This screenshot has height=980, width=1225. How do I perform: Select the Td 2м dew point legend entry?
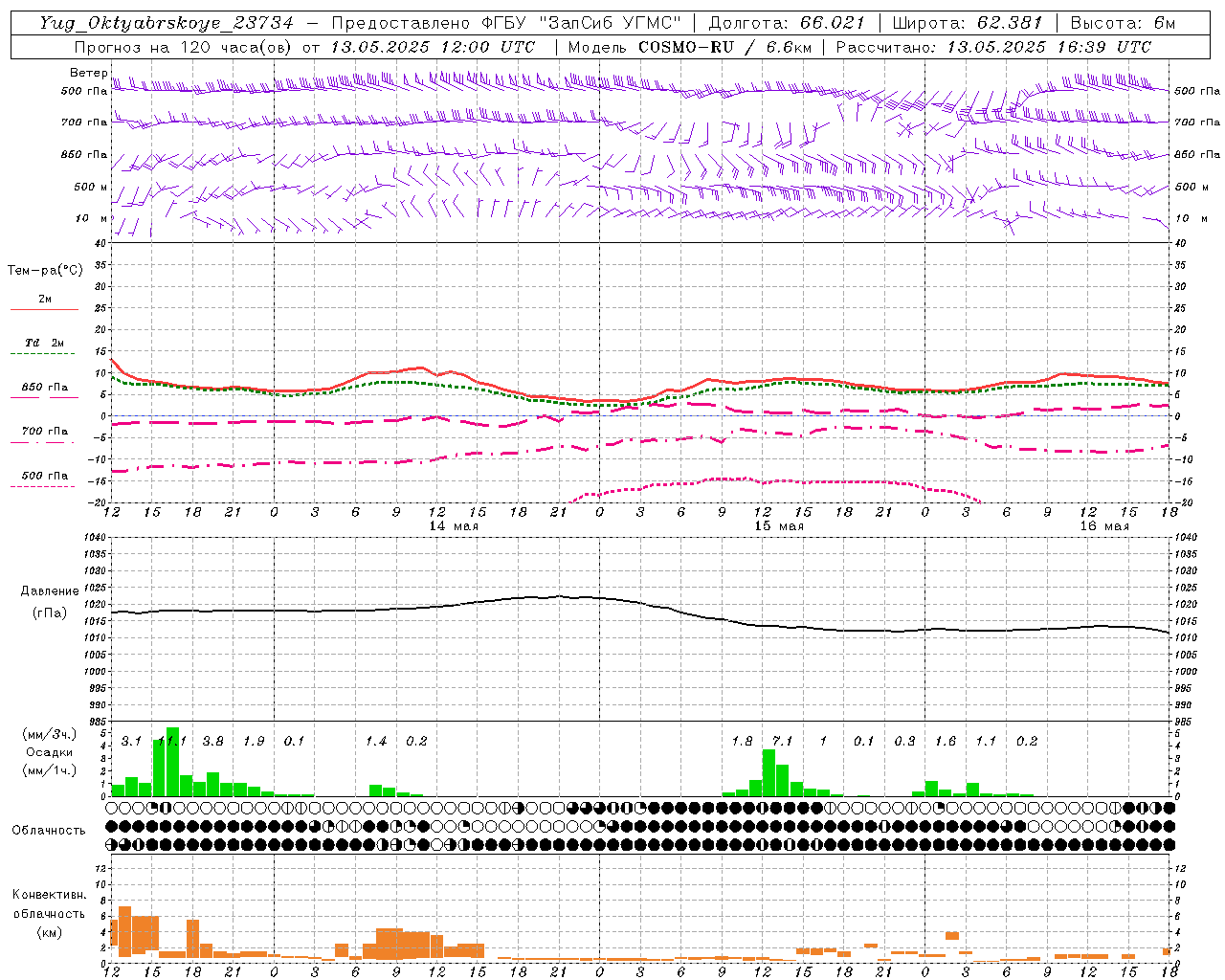click(x=45, y=343)
